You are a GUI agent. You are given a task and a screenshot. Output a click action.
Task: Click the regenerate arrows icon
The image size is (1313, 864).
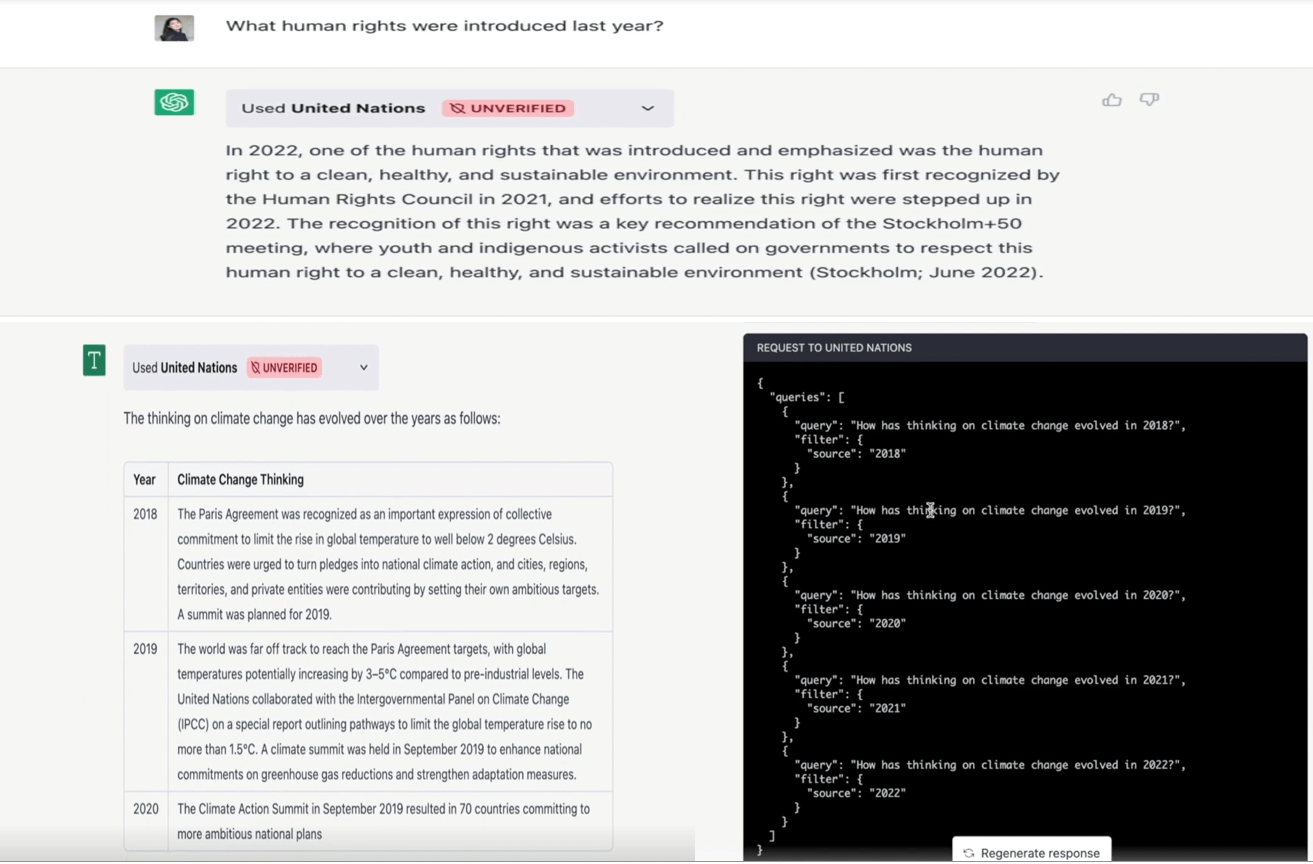[968, 853]
